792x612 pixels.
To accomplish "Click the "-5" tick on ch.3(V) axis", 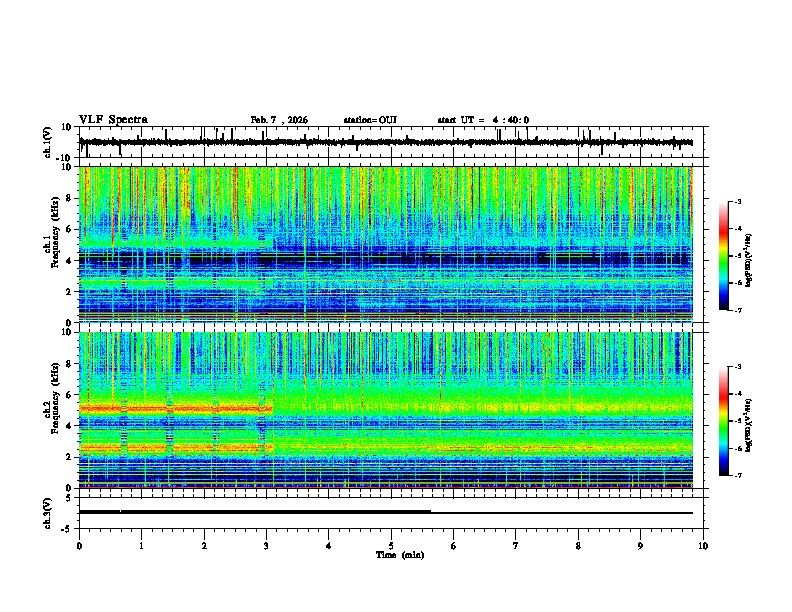I will point(68,529).
